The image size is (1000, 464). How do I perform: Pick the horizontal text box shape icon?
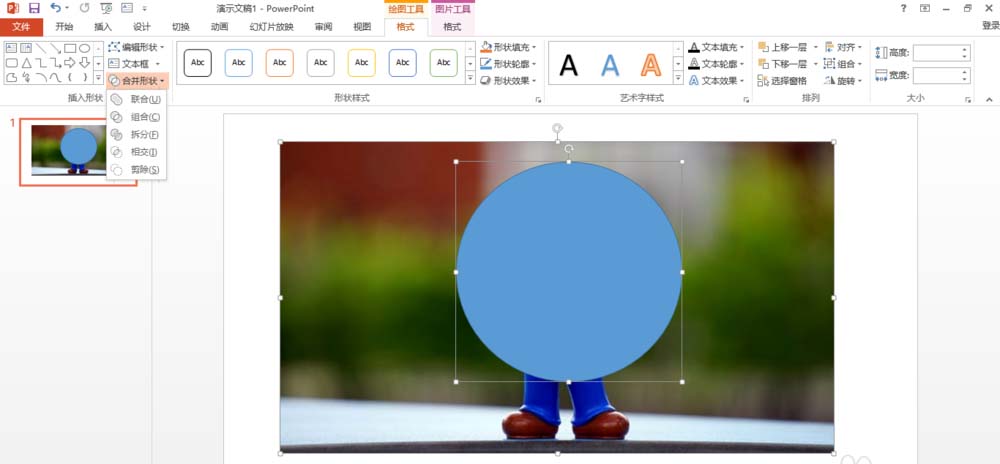point(11,48)
